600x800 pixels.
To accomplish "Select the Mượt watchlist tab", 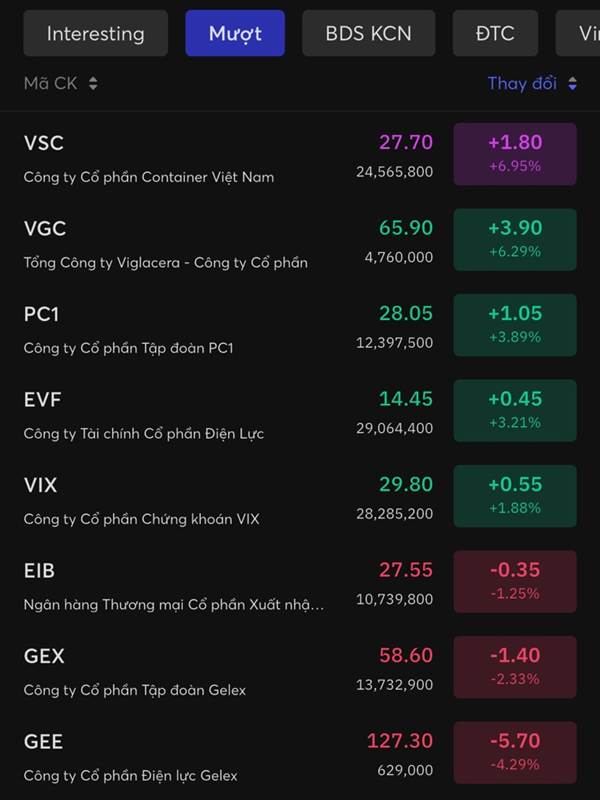I will (235, 34).
